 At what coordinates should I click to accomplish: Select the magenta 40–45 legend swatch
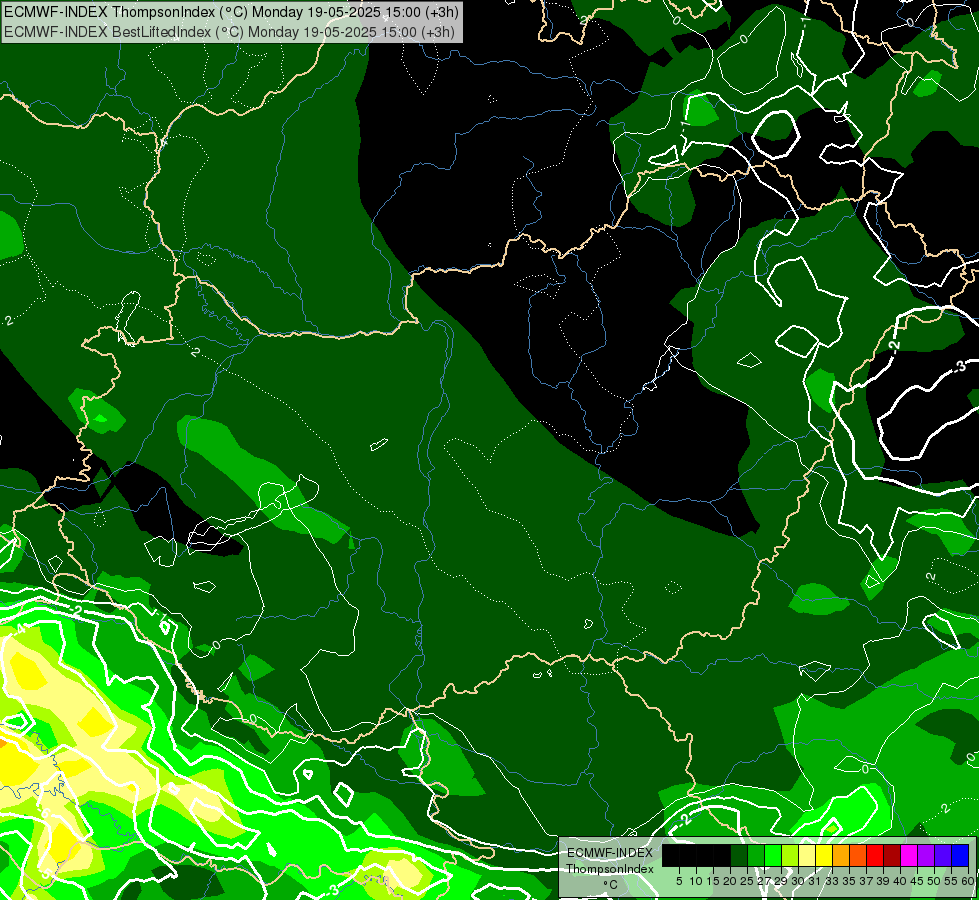tap(909, 855)
